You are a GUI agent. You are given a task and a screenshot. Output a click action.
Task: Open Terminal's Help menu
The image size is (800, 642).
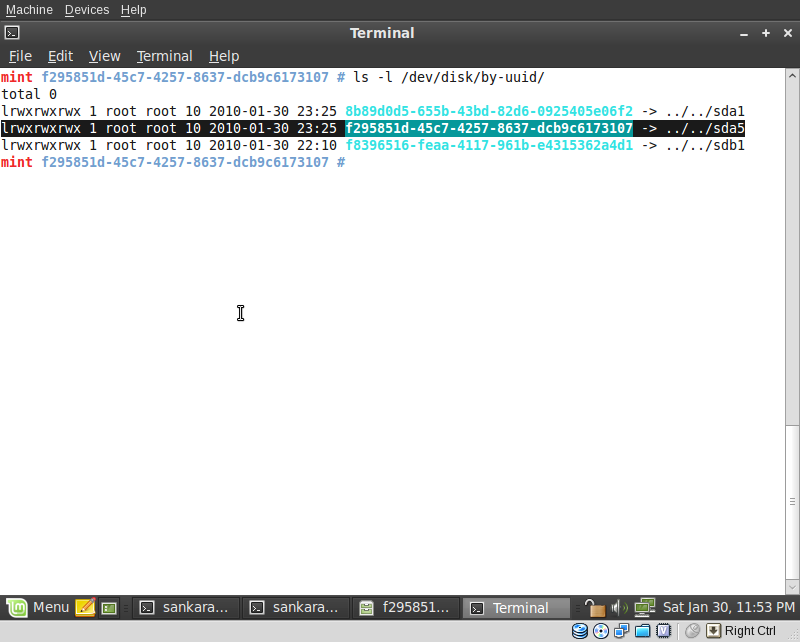pyautogui.click(x=224, y=56)
